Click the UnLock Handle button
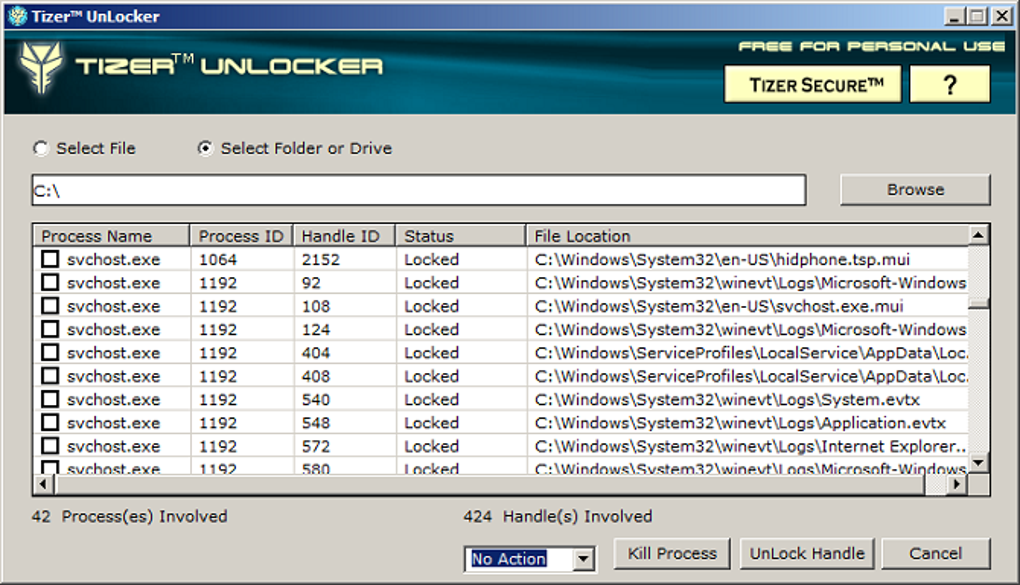Screen dimensions: 1020x585 pos(807,554)
